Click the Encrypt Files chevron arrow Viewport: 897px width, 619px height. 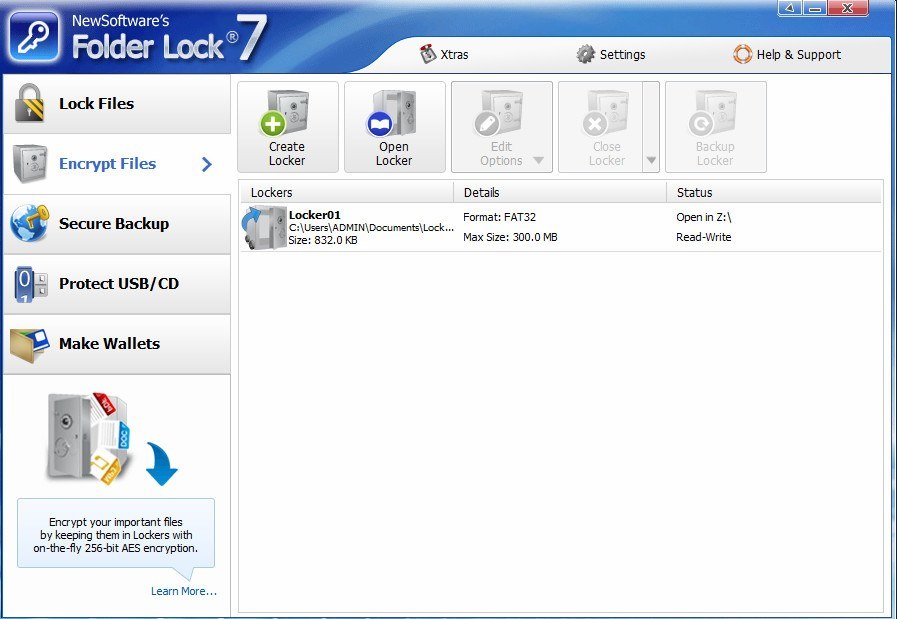[x=208, y=164]
